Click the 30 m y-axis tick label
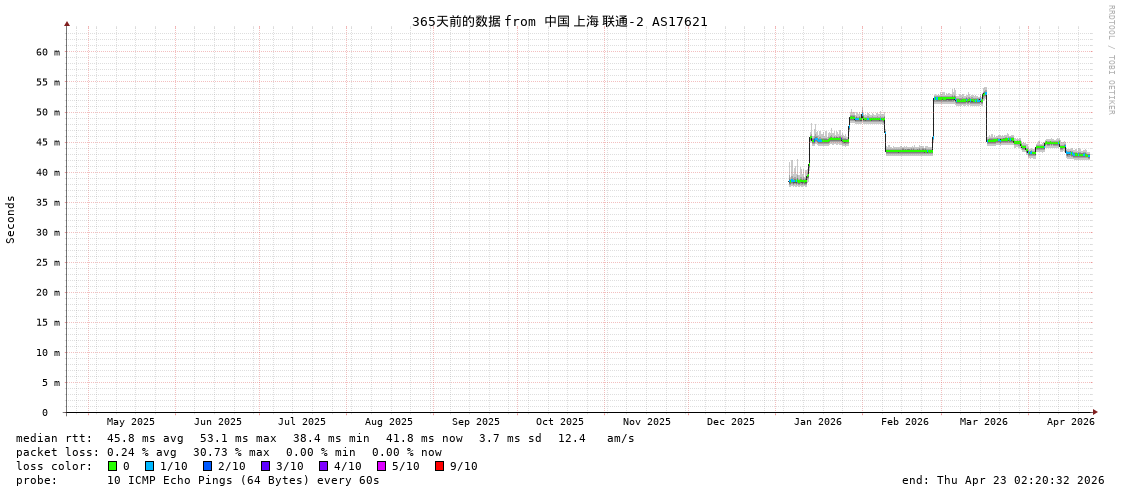Viewport: 1121px width, 494px height. 48,232
